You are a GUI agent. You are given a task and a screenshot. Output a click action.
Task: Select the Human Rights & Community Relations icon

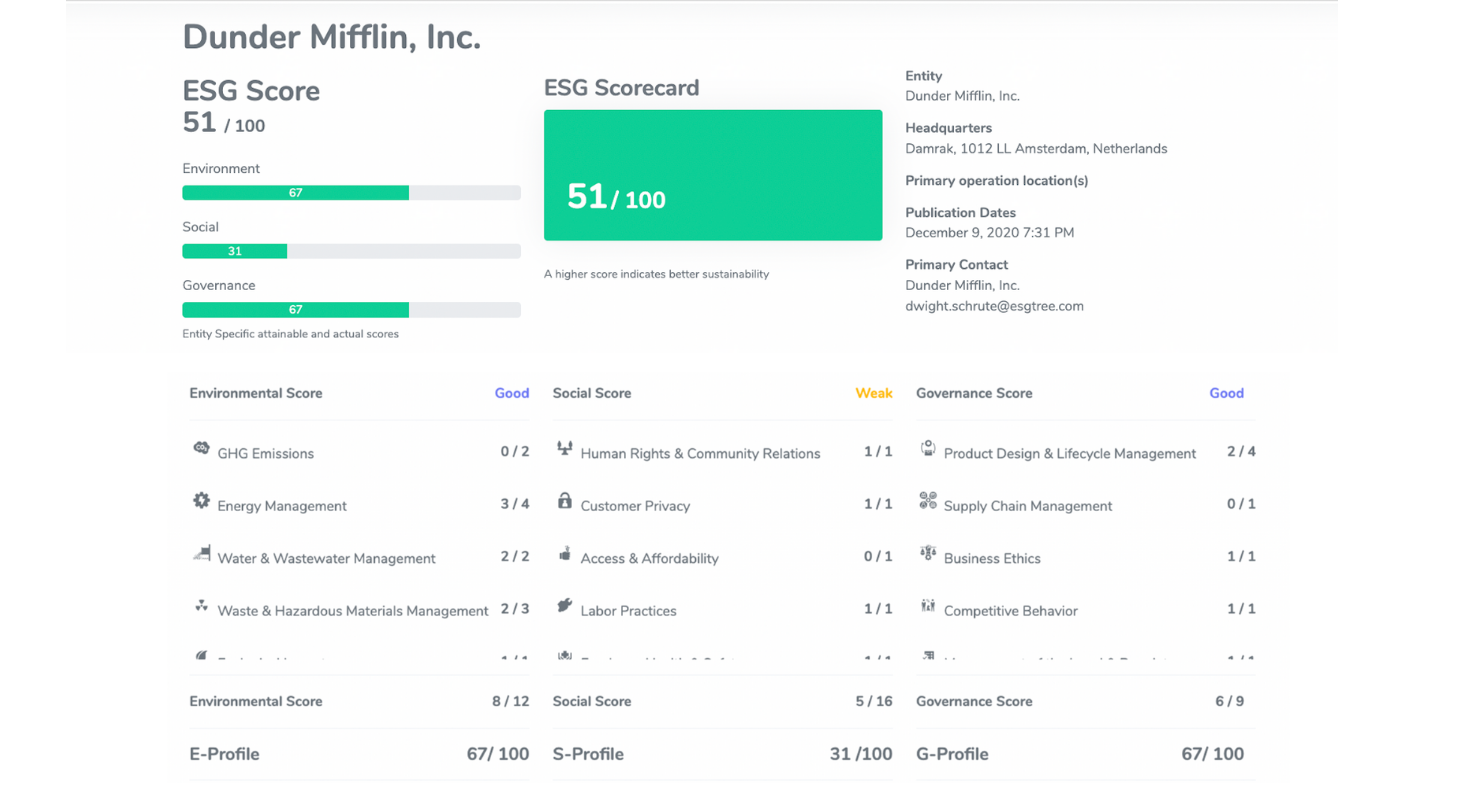[x=563, y=450]
